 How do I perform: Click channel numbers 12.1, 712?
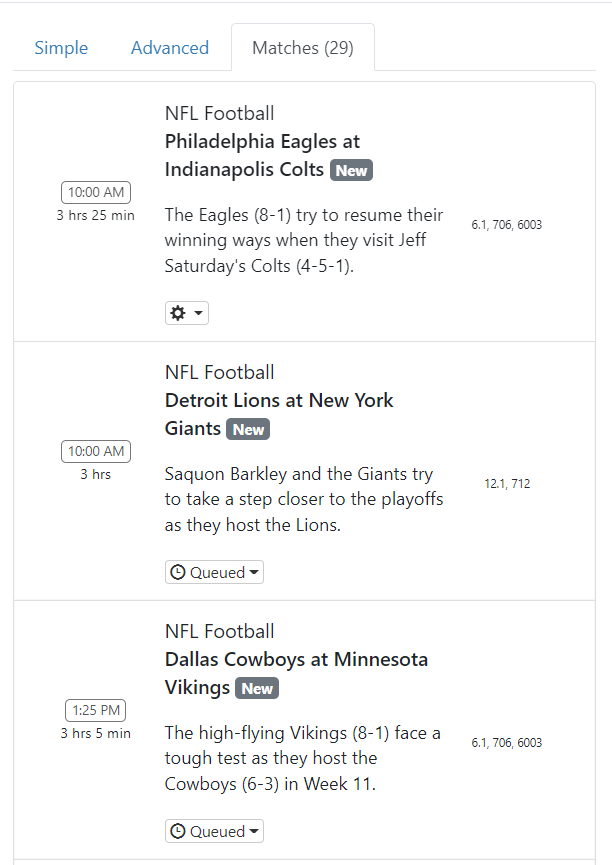507,484
